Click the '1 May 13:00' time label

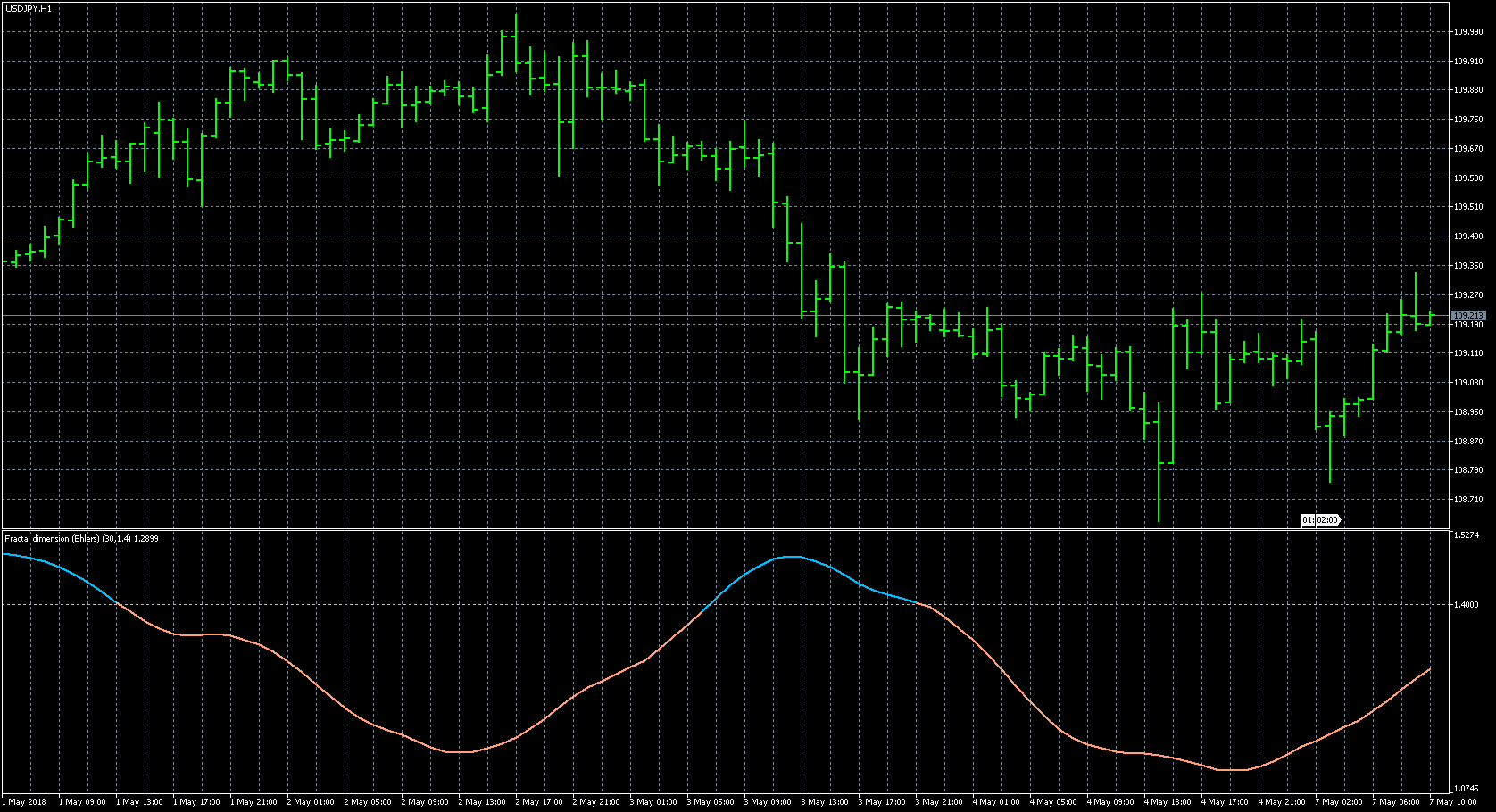(139, 802)
